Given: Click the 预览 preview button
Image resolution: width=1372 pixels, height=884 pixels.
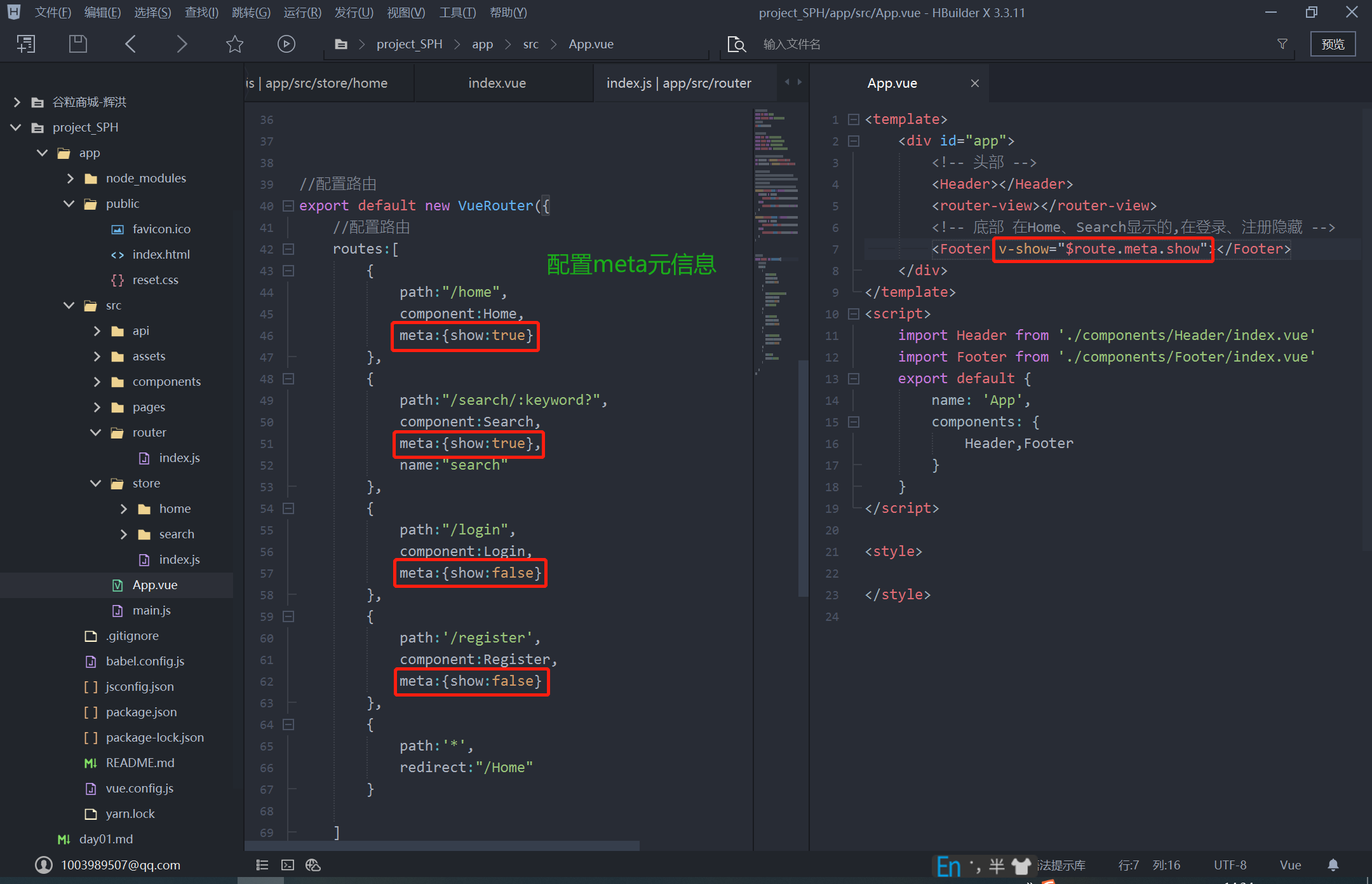Looking at the screenshot, I should pyautogui.click(x=1333, y=44).
